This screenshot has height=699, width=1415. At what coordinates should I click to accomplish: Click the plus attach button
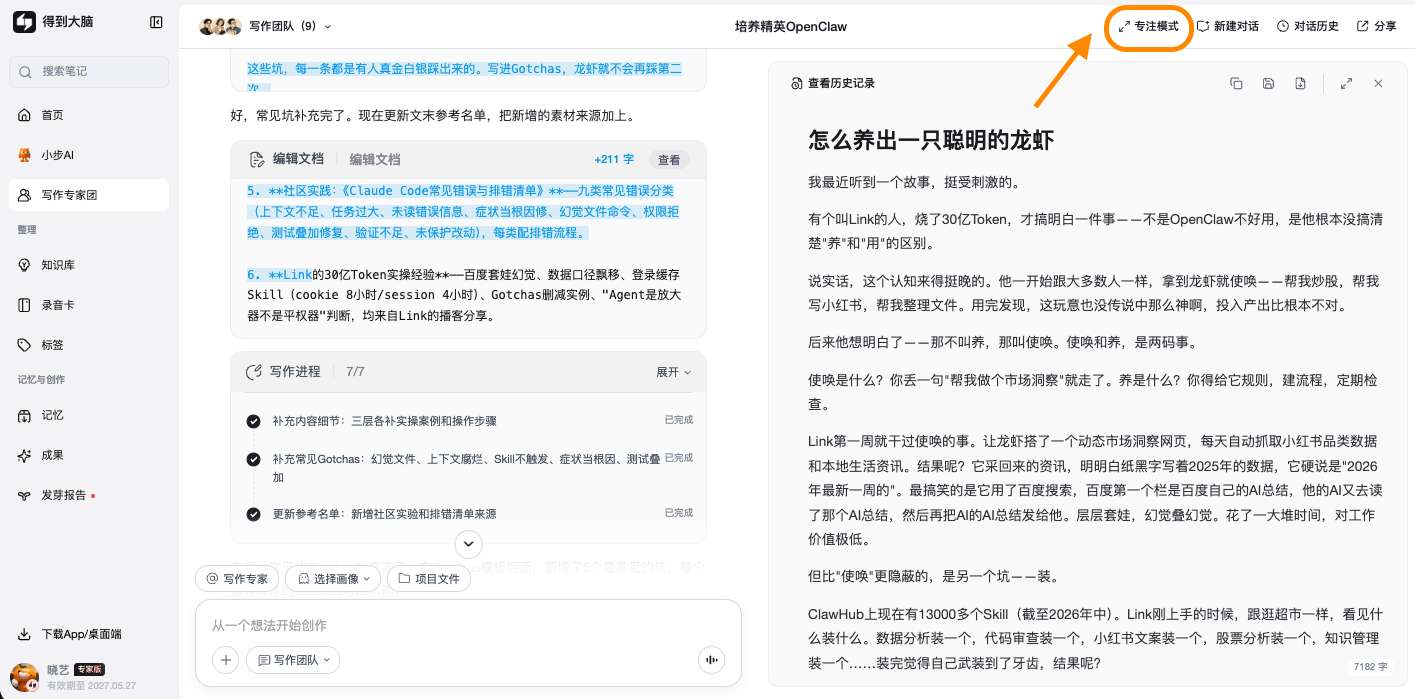click(x=225, y=660)
